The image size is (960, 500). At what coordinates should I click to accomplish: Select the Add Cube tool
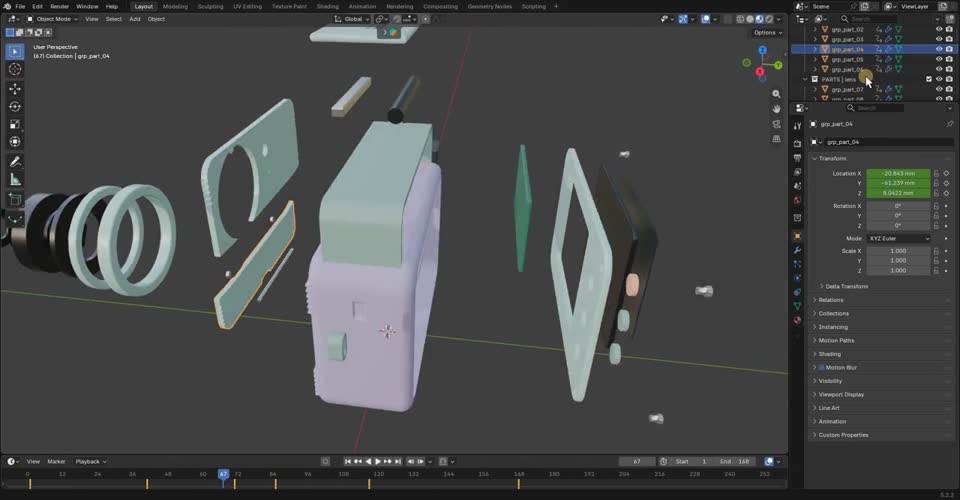click(x=15, y=199)
